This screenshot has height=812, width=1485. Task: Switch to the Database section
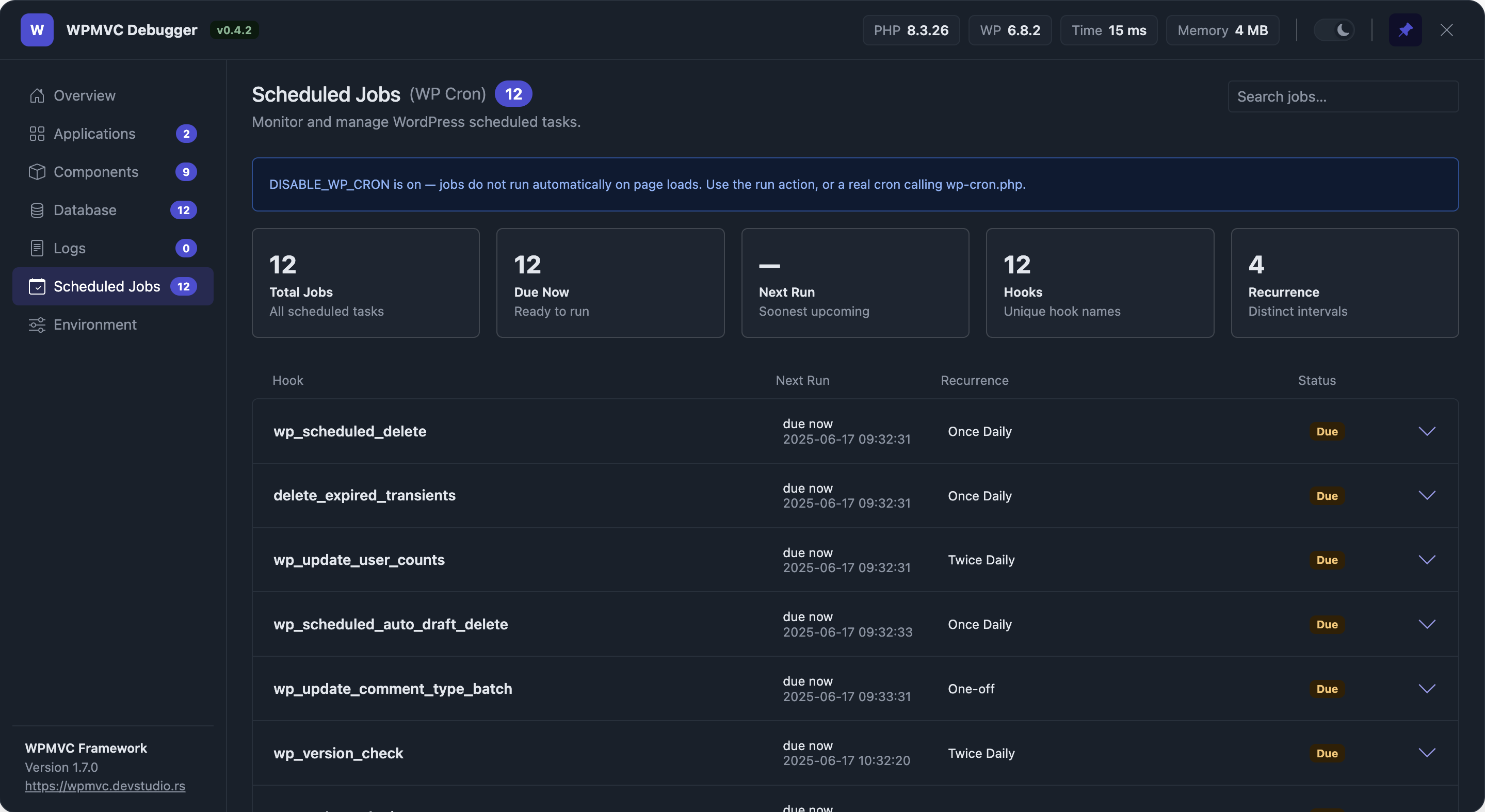113,210
